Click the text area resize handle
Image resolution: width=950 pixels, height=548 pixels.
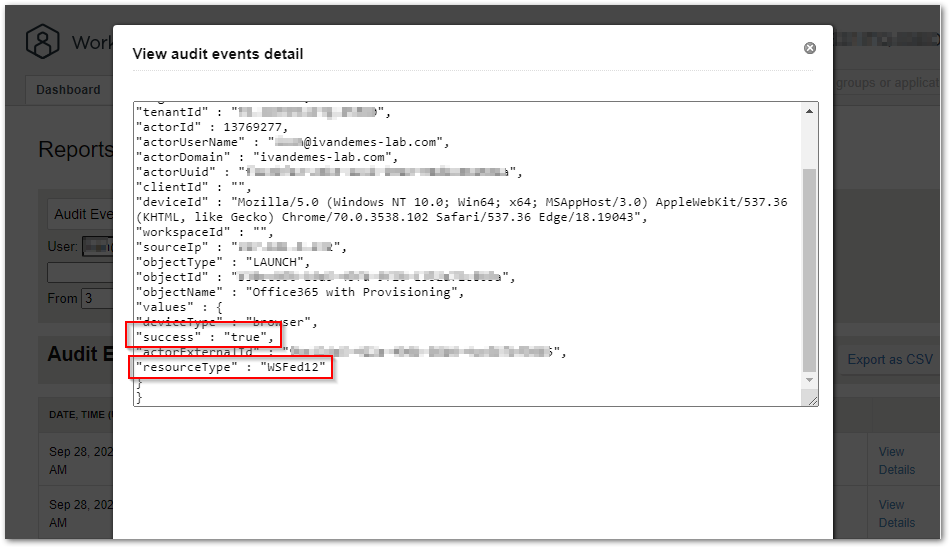pos(812,400)
